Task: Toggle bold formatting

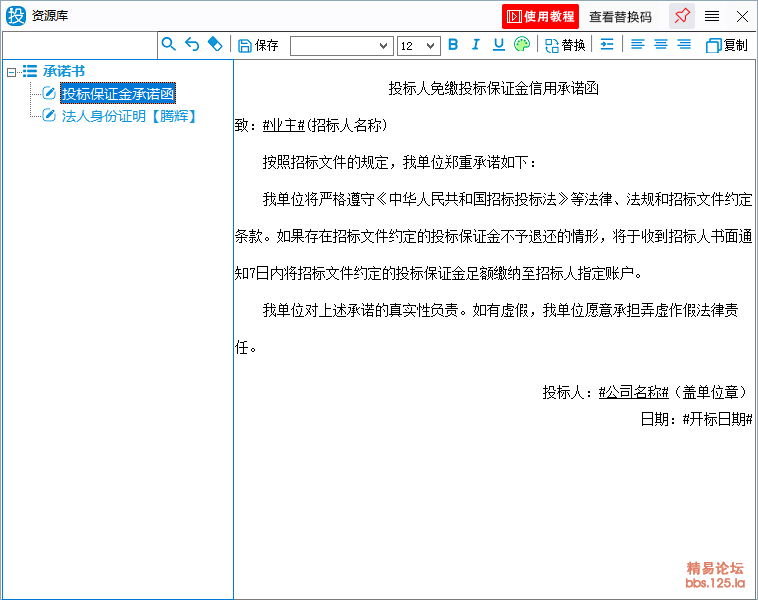Action: [x=453, y=44]
